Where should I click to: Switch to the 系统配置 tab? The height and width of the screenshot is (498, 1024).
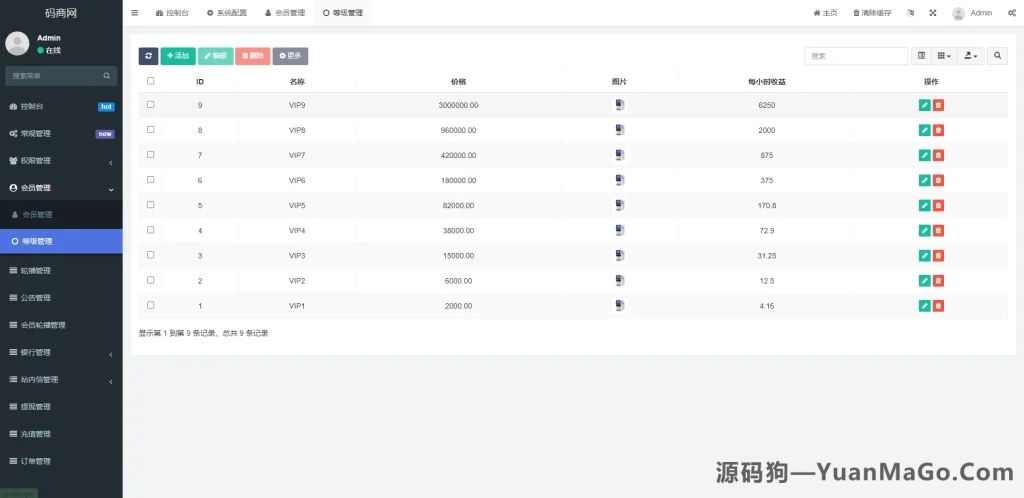pyautogui.click(x=225, y=13)
